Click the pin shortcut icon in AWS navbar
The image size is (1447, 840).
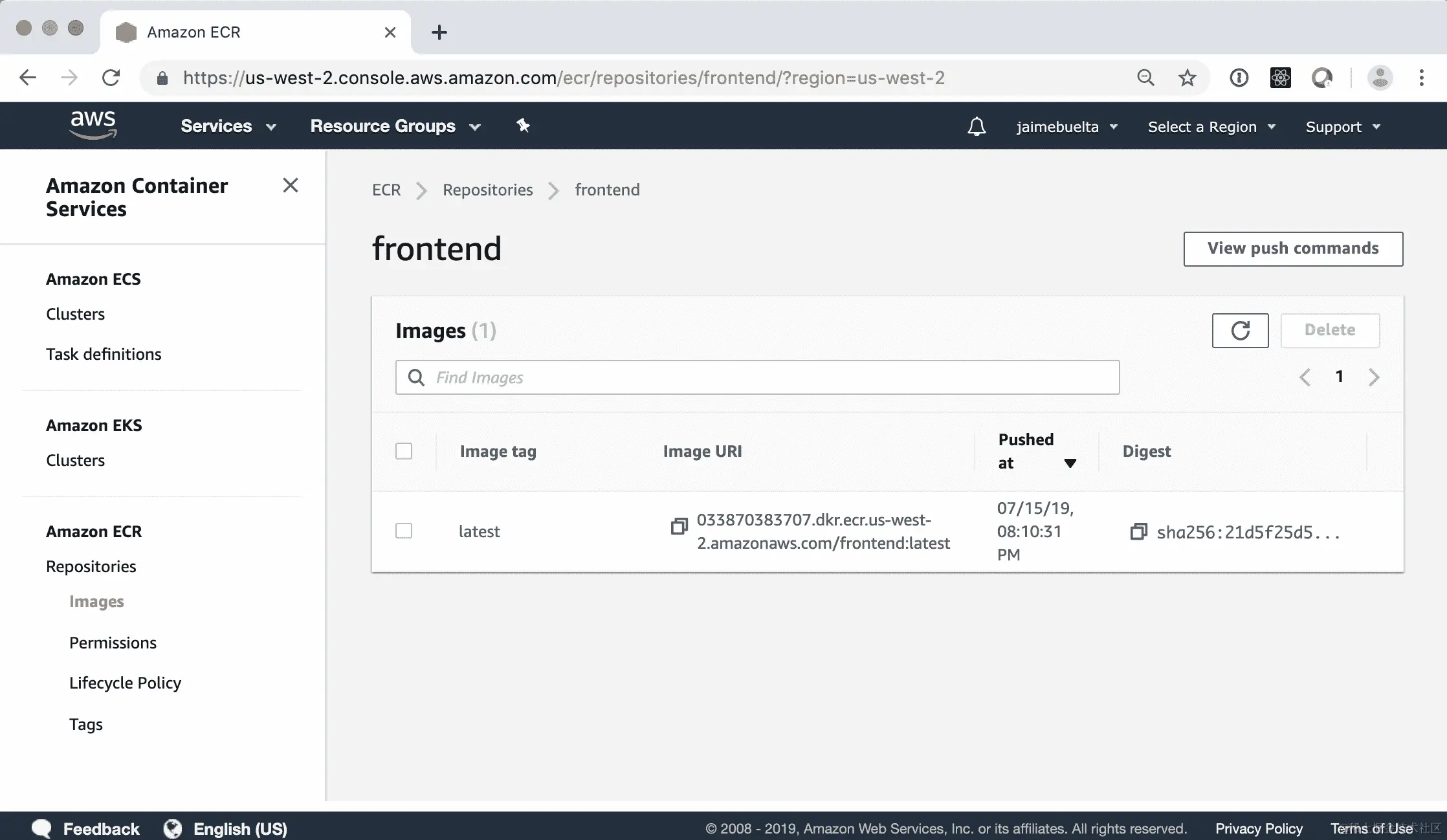click(524, 126)
